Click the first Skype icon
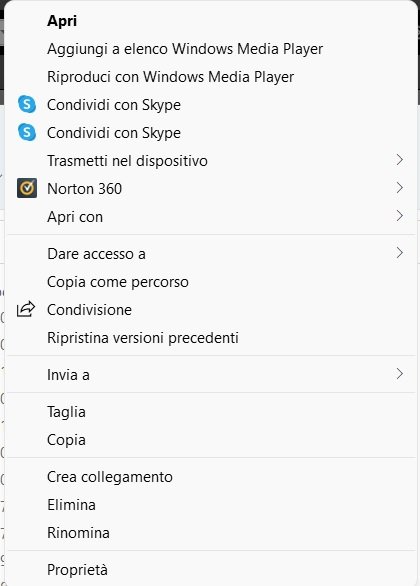 click(27, 104)
